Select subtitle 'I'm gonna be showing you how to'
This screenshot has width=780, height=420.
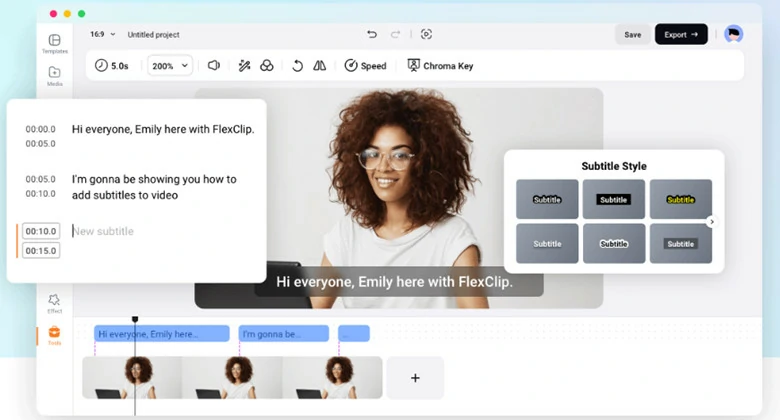(154, 179)
